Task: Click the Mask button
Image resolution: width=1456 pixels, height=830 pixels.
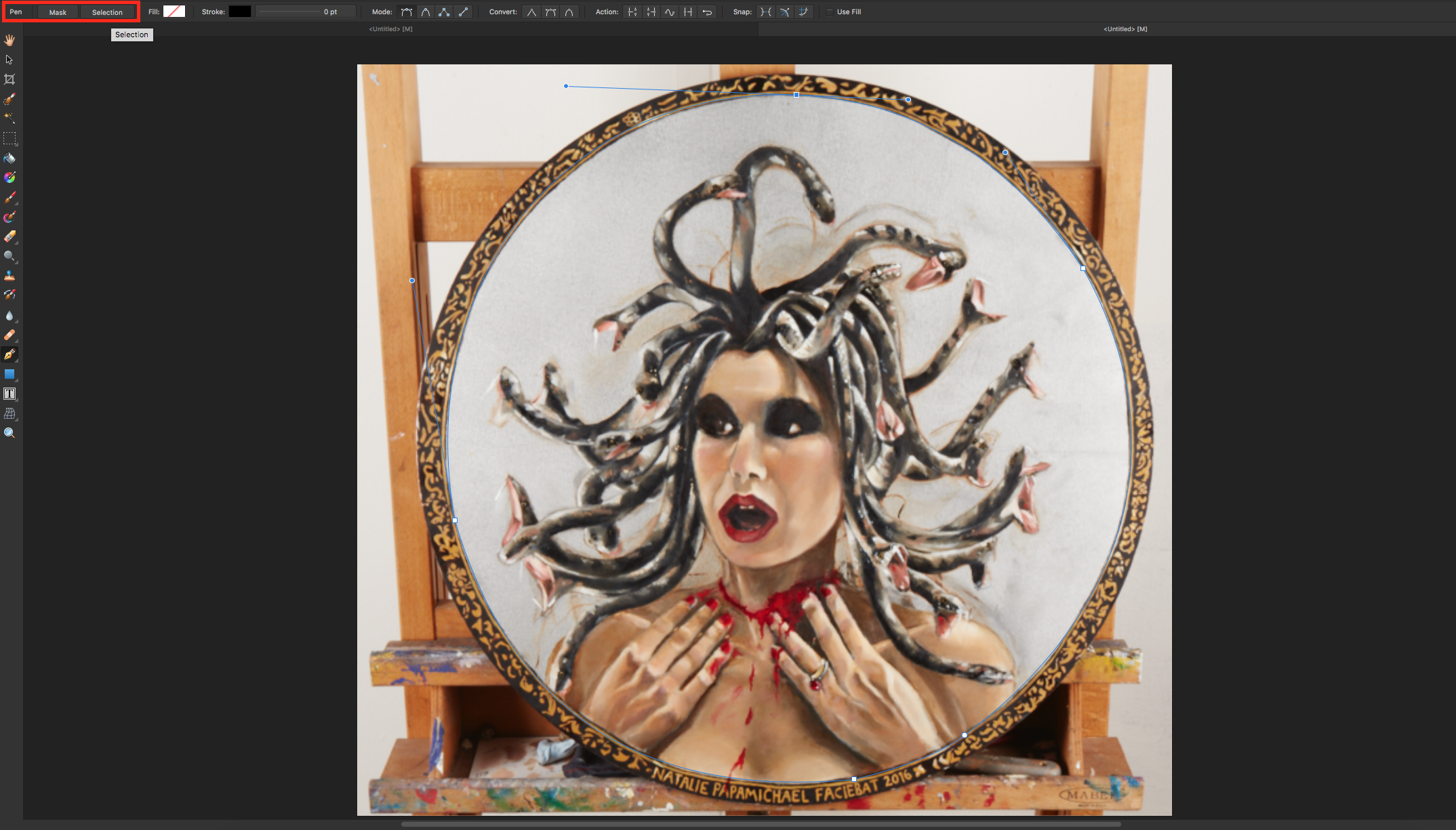Action: (58, 12)
